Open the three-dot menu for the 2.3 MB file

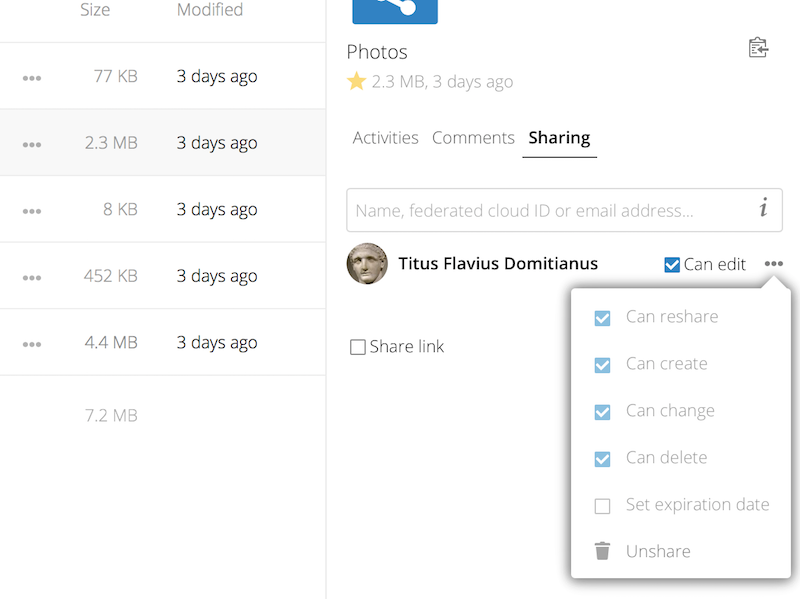click(31, 142)
